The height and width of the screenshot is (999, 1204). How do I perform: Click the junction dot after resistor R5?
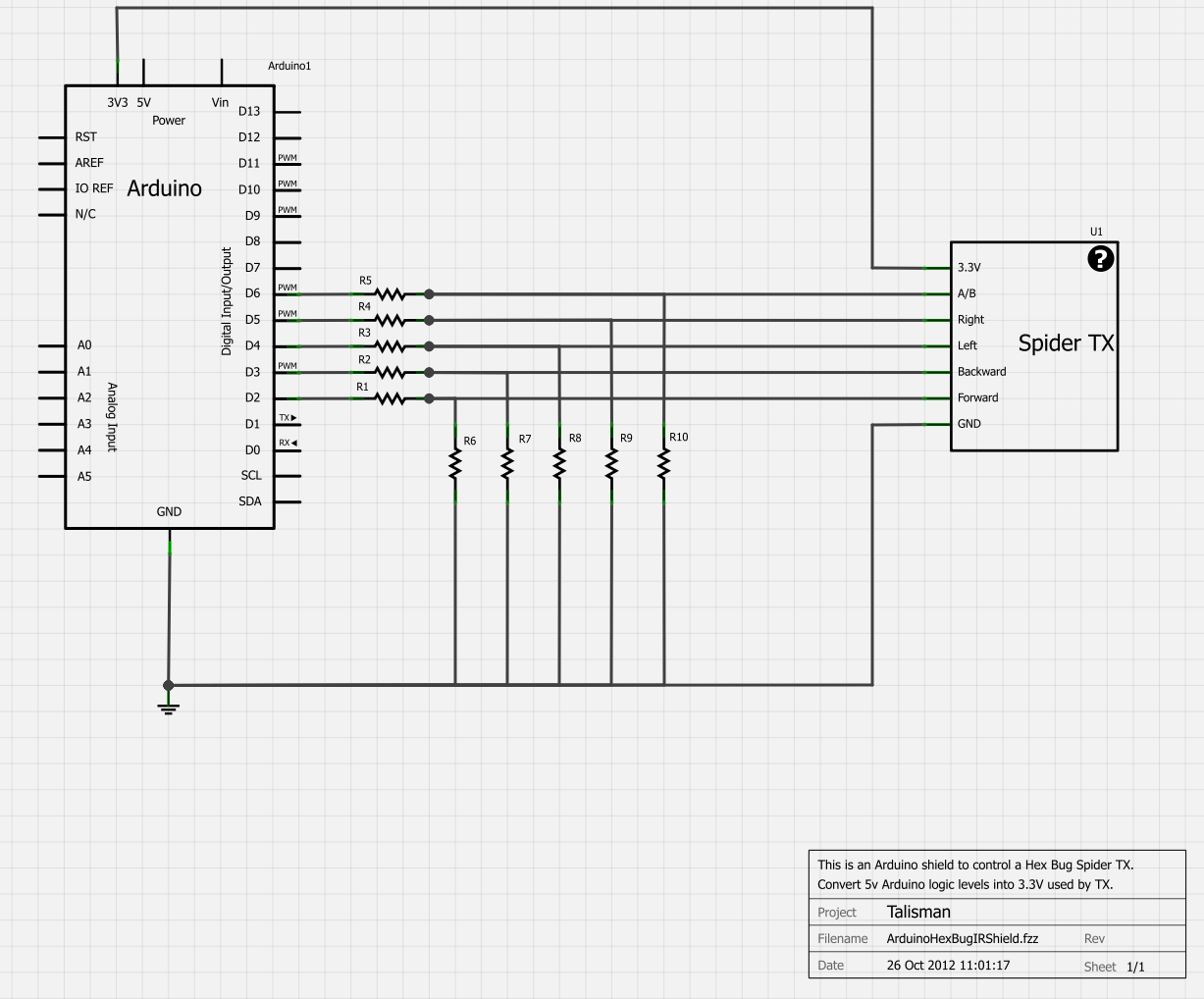tap(429, 293)
